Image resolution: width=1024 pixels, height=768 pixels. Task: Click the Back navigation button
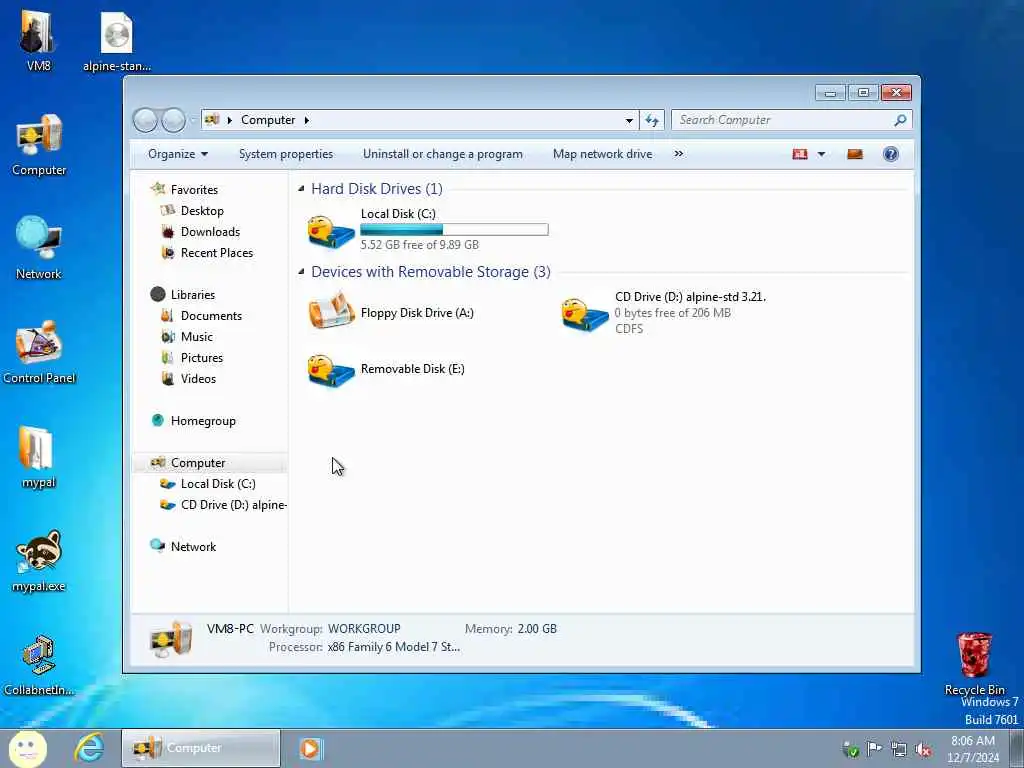tap(145, 120)
